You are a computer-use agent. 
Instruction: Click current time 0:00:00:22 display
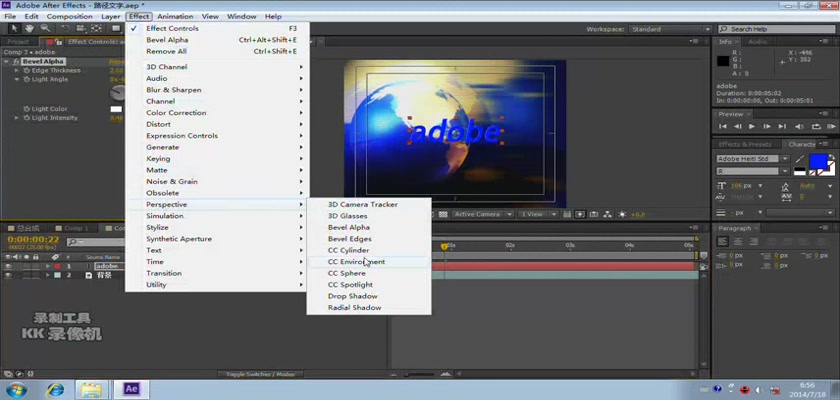coord(33,239)
